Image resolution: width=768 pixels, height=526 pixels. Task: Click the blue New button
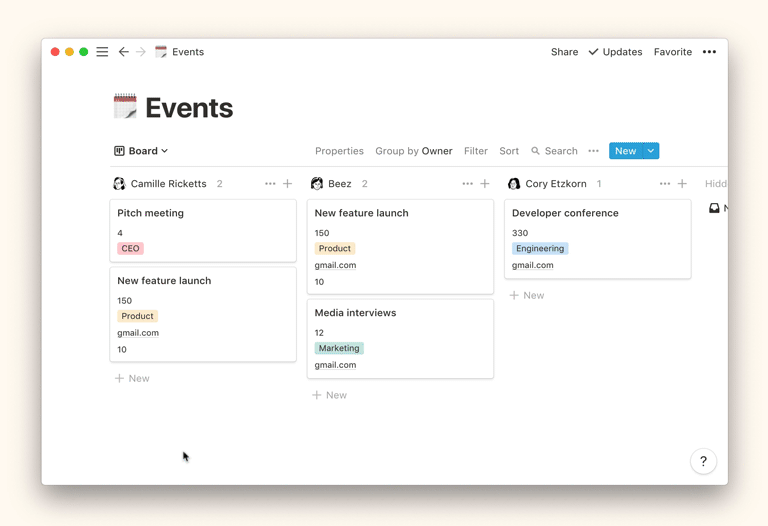625,151
